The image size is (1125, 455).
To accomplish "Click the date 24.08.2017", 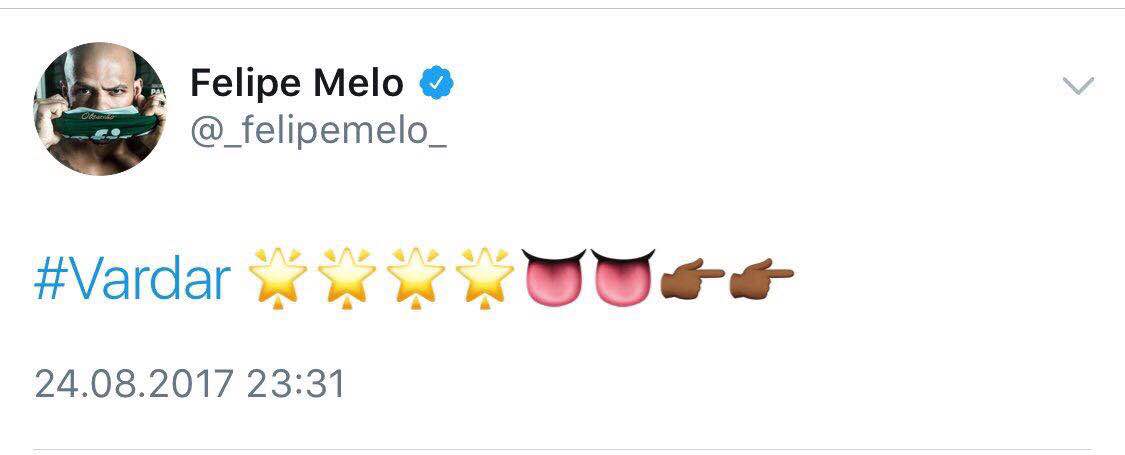I will [134, 384].
